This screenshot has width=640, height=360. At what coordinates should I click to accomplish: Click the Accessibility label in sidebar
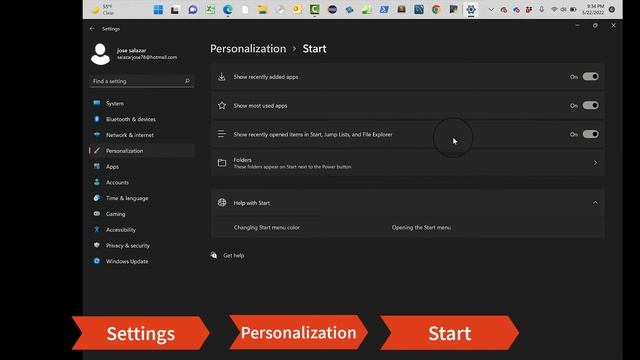tap(121, 230)
